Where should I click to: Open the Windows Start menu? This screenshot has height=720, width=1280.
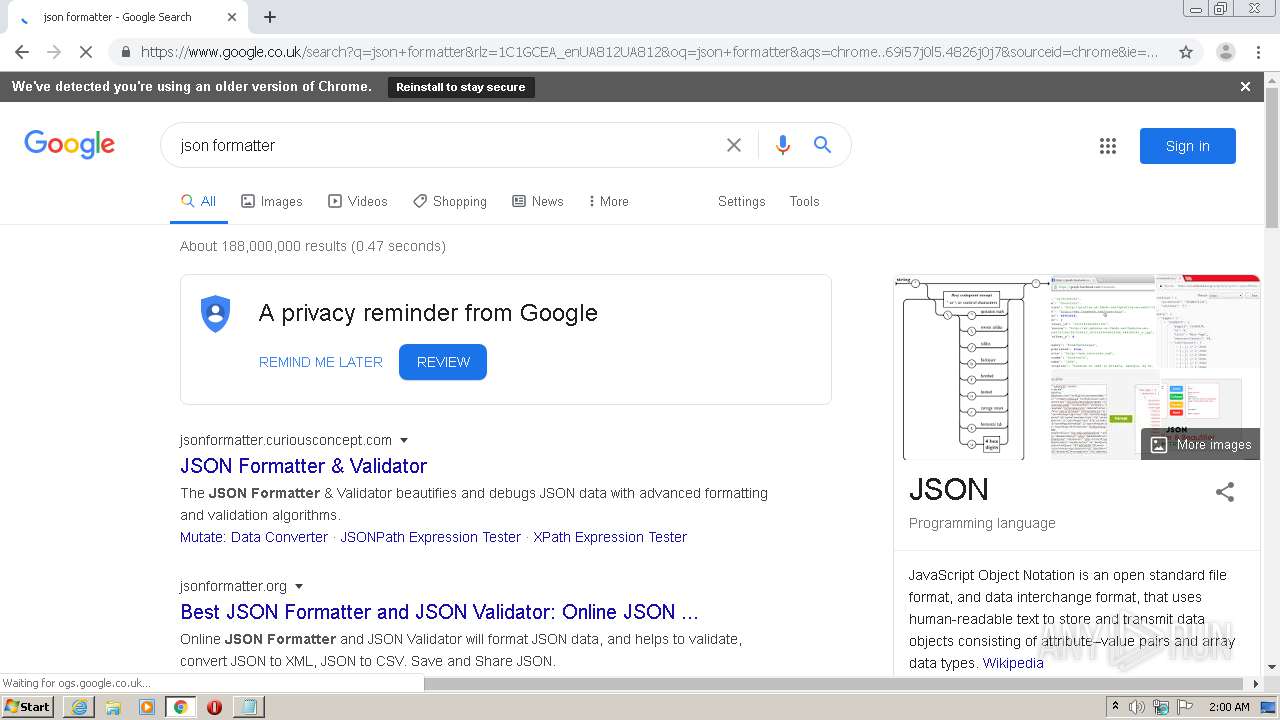click(x=27, y=706)
